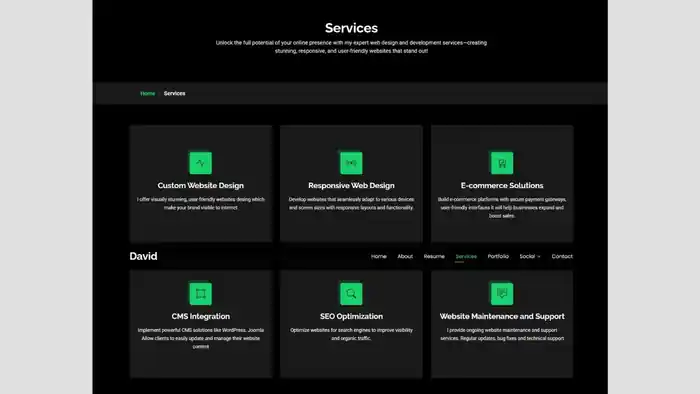This screenshot has height=394, width=700.
Task: Click the E-commerce Solutions cart icon
Action: coord(502,163)
